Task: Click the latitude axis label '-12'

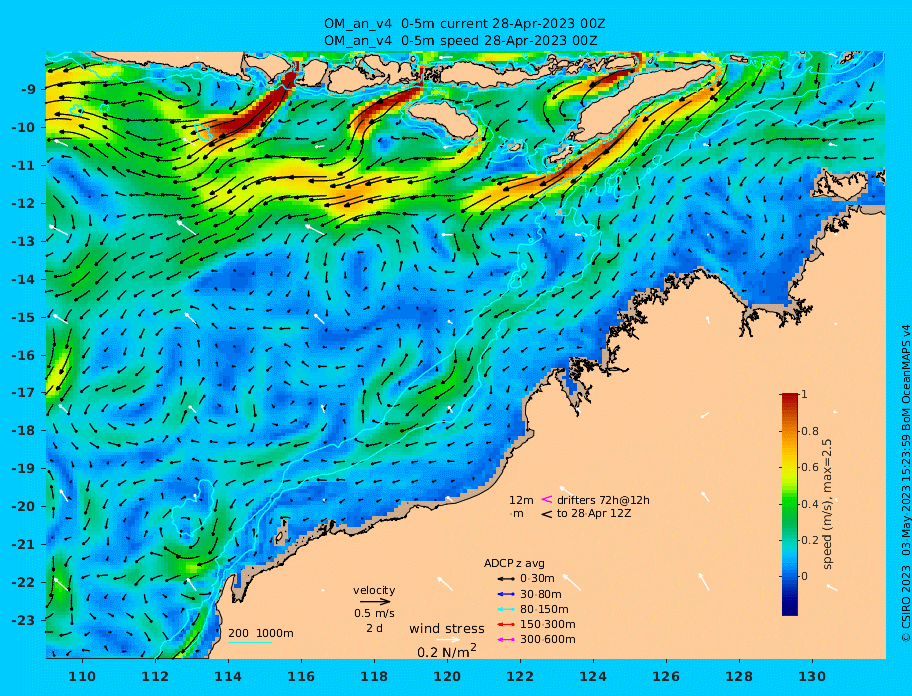Action: (x=24, y=204)
